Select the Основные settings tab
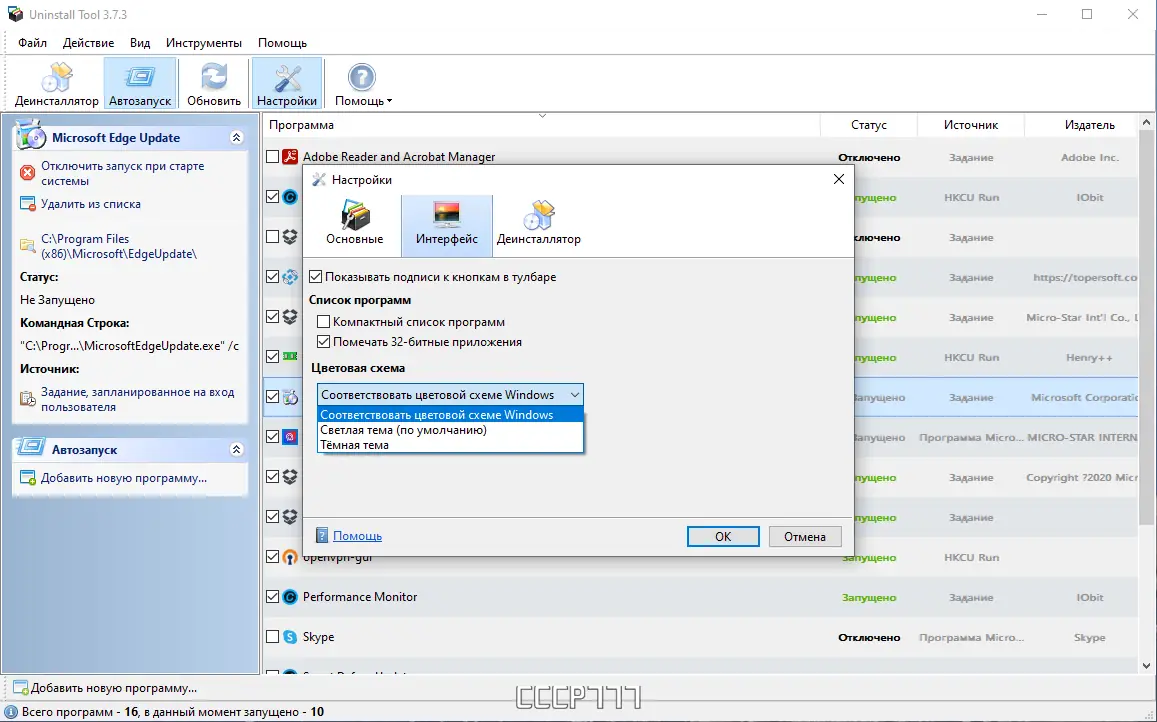The height and width of the screenshot is (722, 1157). tap(355, 225)
